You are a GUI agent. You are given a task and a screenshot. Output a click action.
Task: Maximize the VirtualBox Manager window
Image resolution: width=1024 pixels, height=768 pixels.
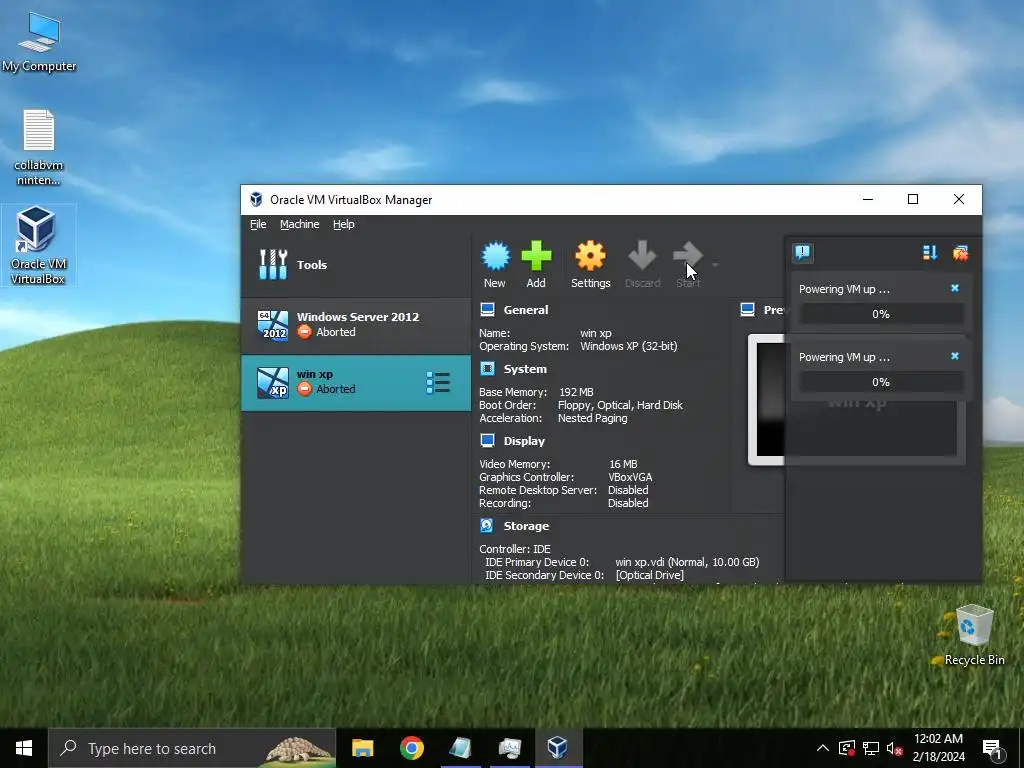pos(913,199)
